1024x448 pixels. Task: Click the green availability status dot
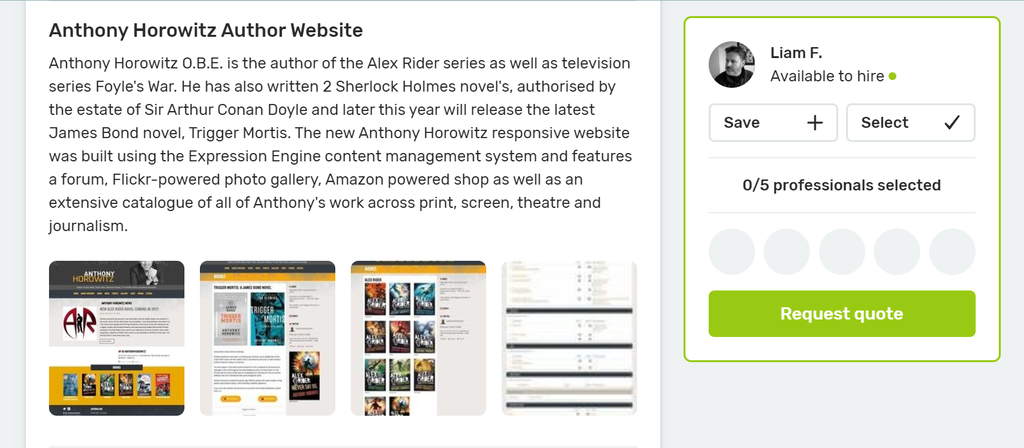coord(893,76)
